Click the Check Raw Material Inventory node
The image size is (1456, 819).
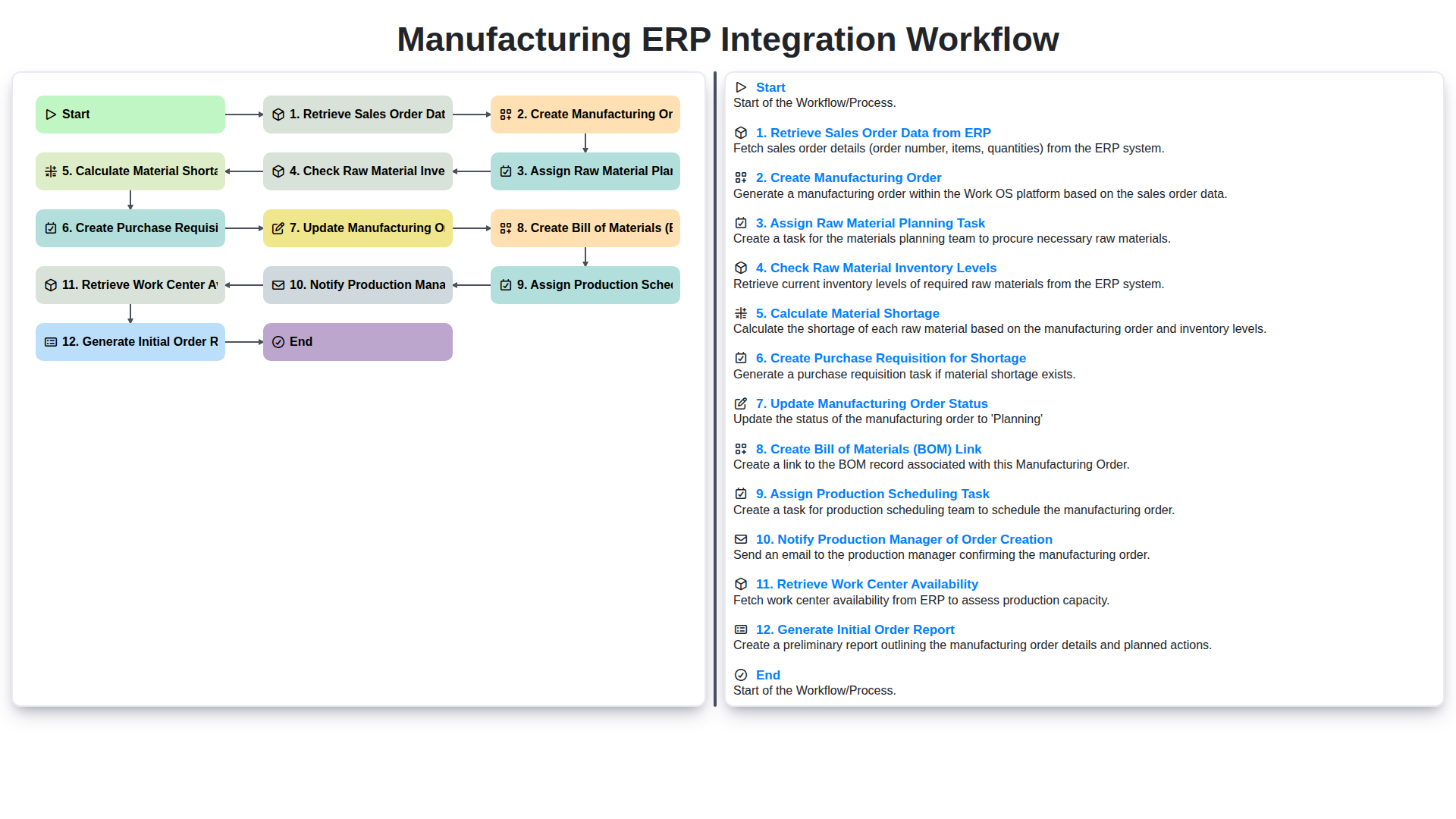click(357, 171)
